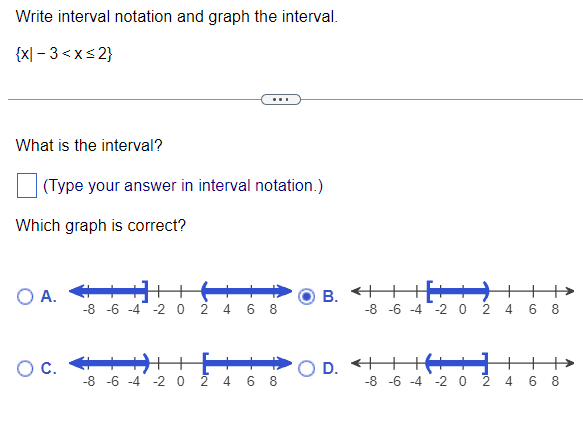Image resolution: width=583 pixels, height=421 pixels.
Task: Click the letter label B.
Action: (330, 296)
